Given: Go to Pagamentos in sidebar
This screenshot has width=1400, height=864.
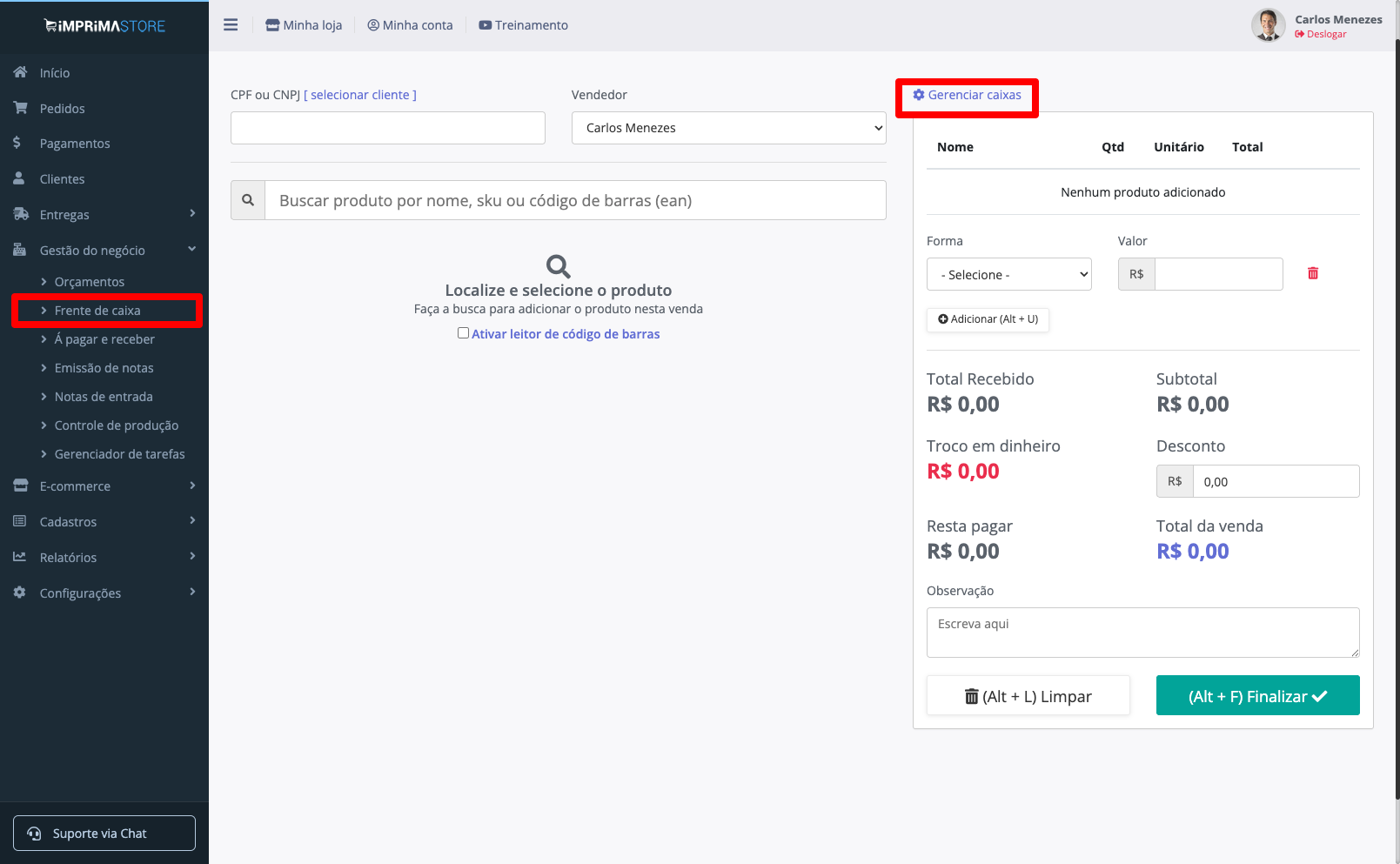Looking at the screenshot, I should [75, 144].
